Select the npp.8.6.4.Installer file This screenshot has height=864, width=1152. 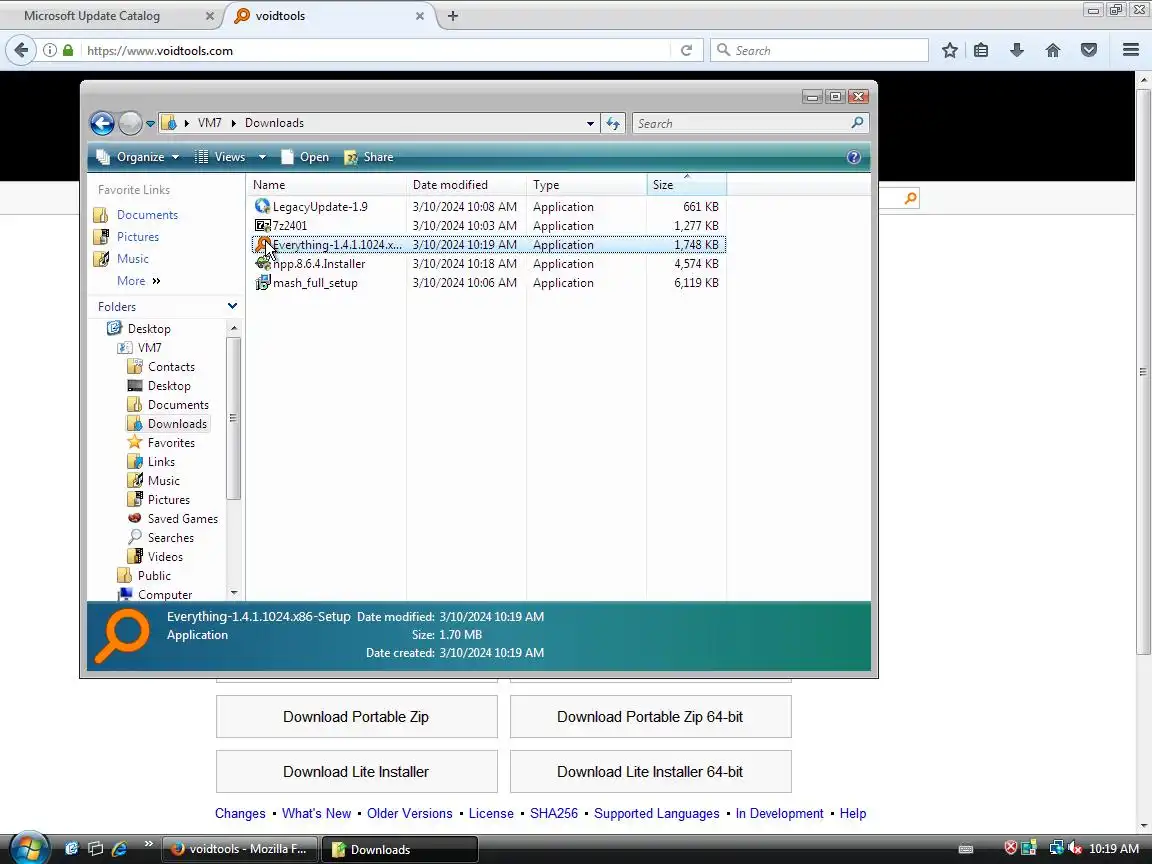tap(319, 264)
